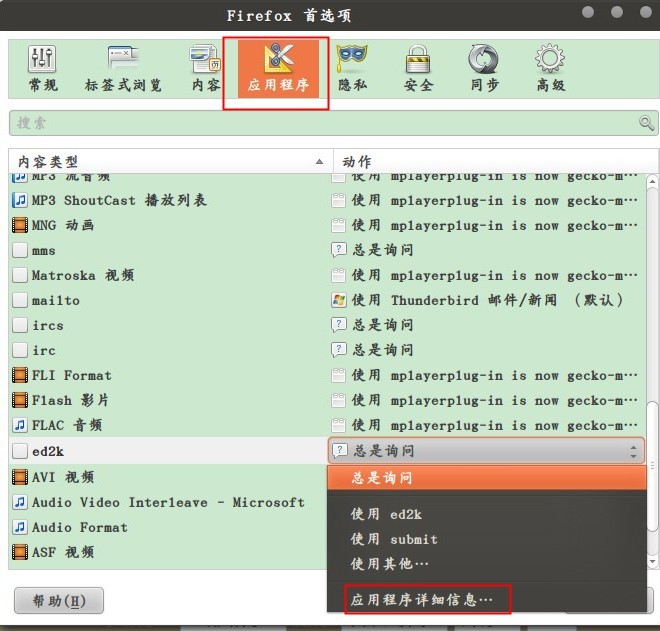Viewport: 660px width, 631px height.
Task: Choose 使用 submit from the dropdown list
Action: [x=487, y=539]
